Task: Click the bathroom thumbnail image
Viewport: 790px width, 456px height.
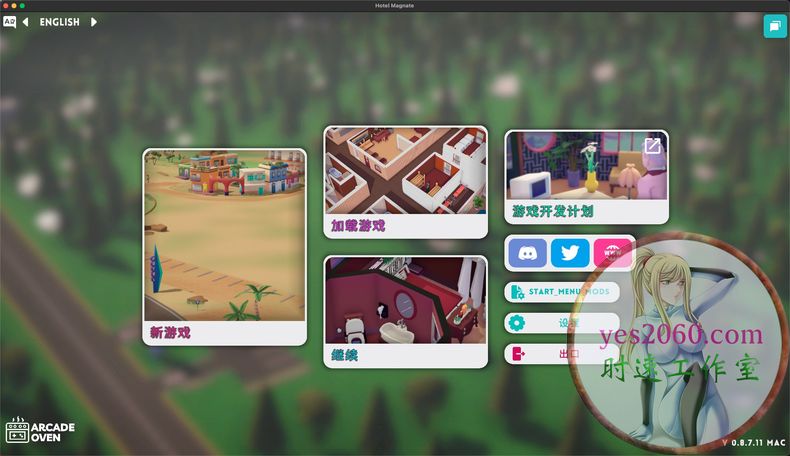Action: (405, 300)
